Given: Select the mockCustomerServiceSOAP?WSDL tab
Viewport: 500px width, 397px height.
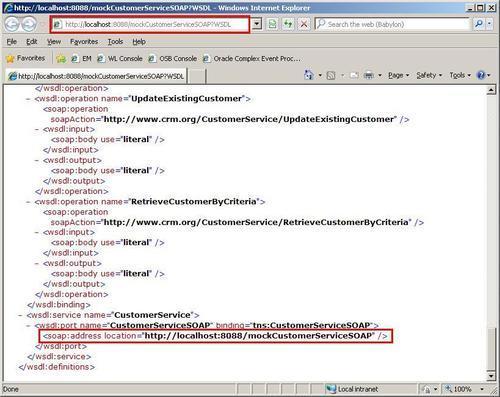Looking at the screenshot, I should (97, 76).
